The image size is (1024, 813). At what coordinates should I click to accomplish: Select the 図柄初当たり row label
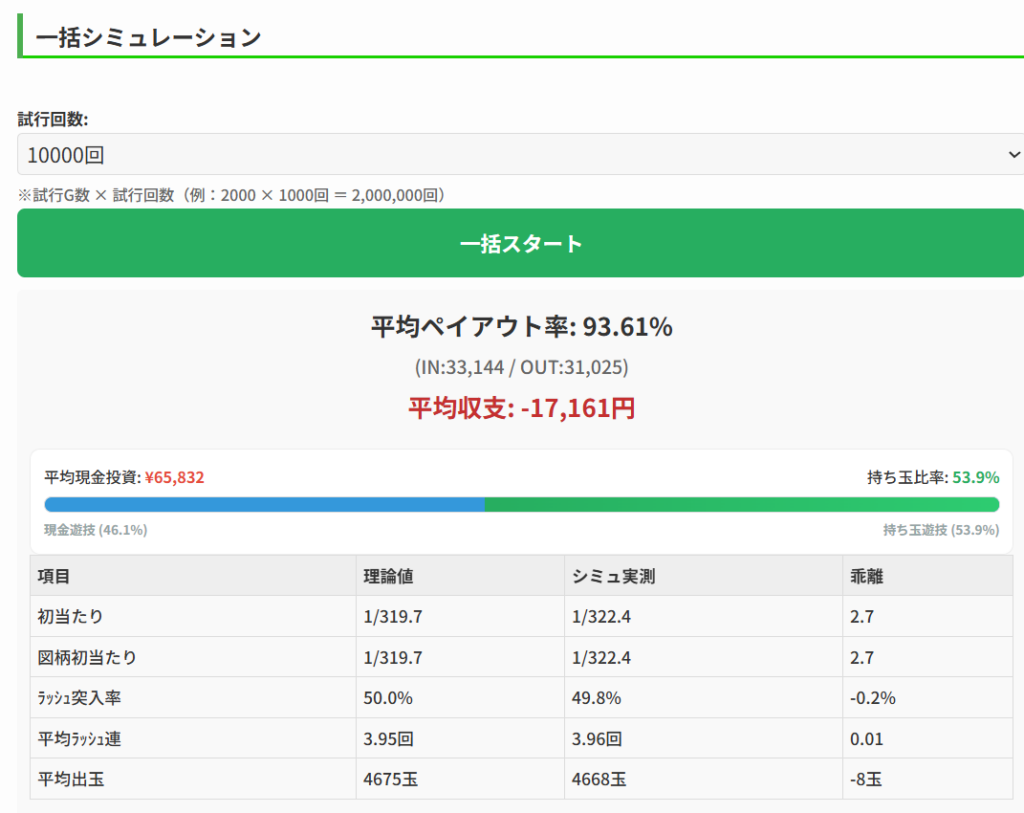click(x=87, y=658)
